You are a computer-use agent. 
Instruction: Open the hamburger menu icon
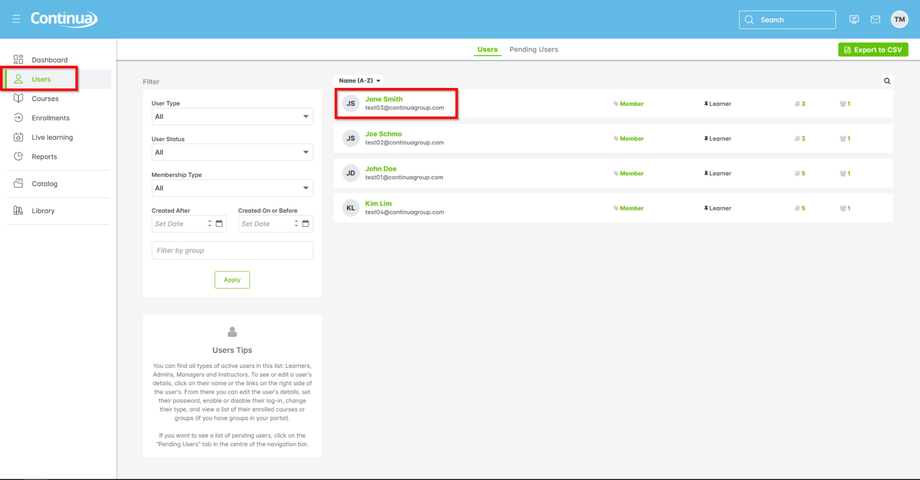(16, 19)
